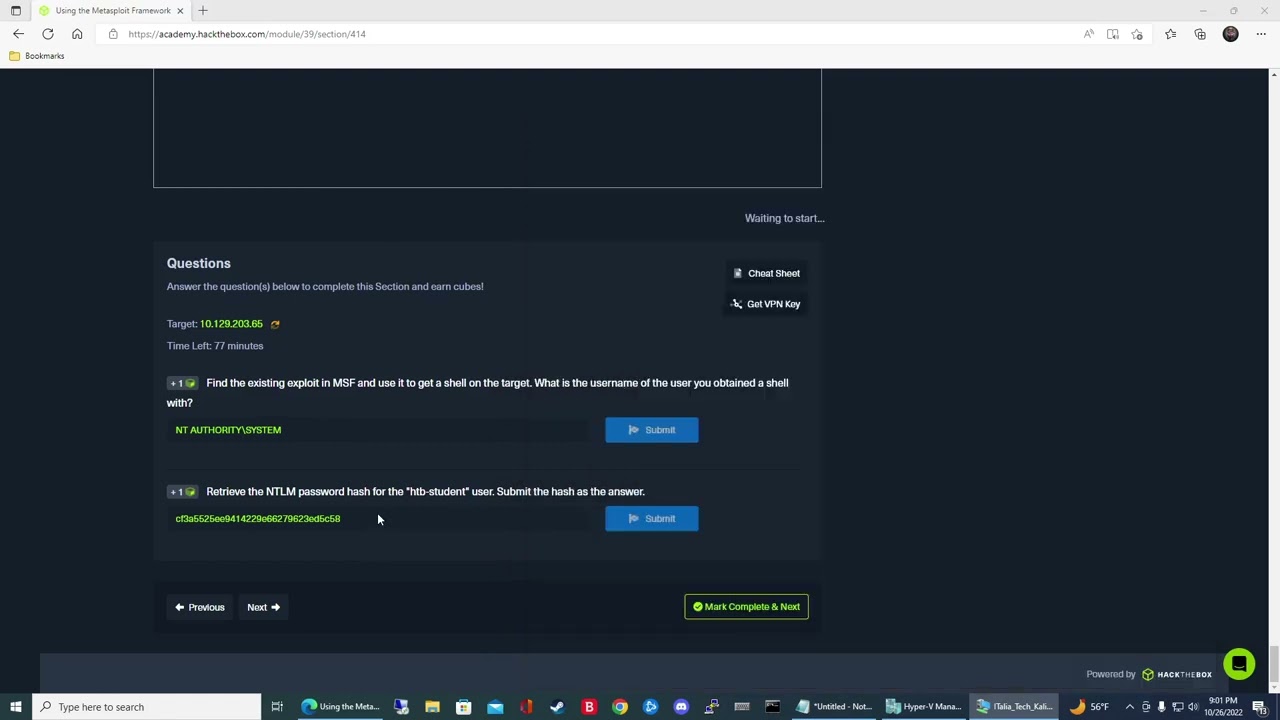Switch to the ITalia_Tech_Kali taskbar window
This screenshot has width=1280, height=720.
tap(1014, 707)
